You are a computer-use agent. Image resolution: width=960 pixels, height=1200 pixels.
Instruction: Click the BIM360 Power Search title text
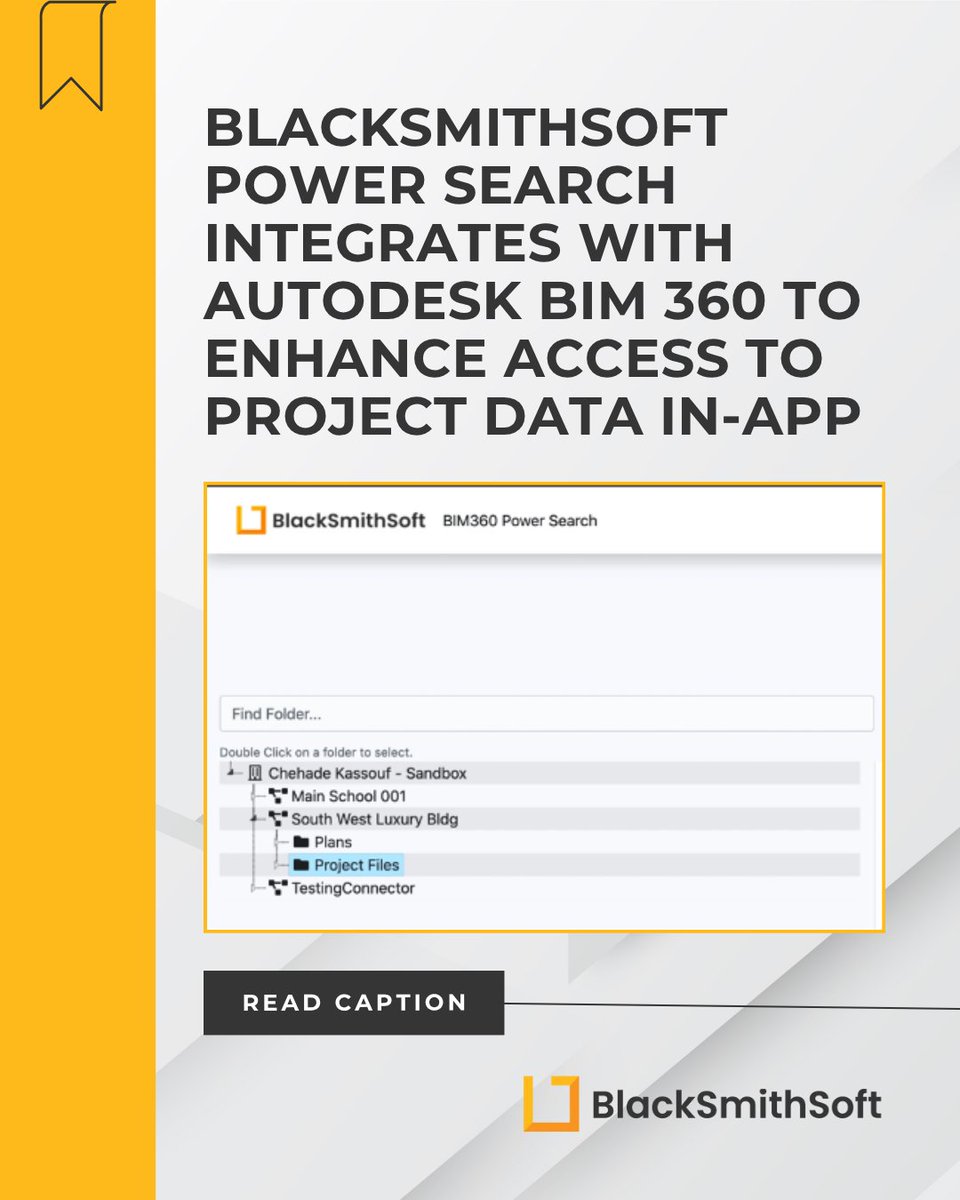coord(519,520)
